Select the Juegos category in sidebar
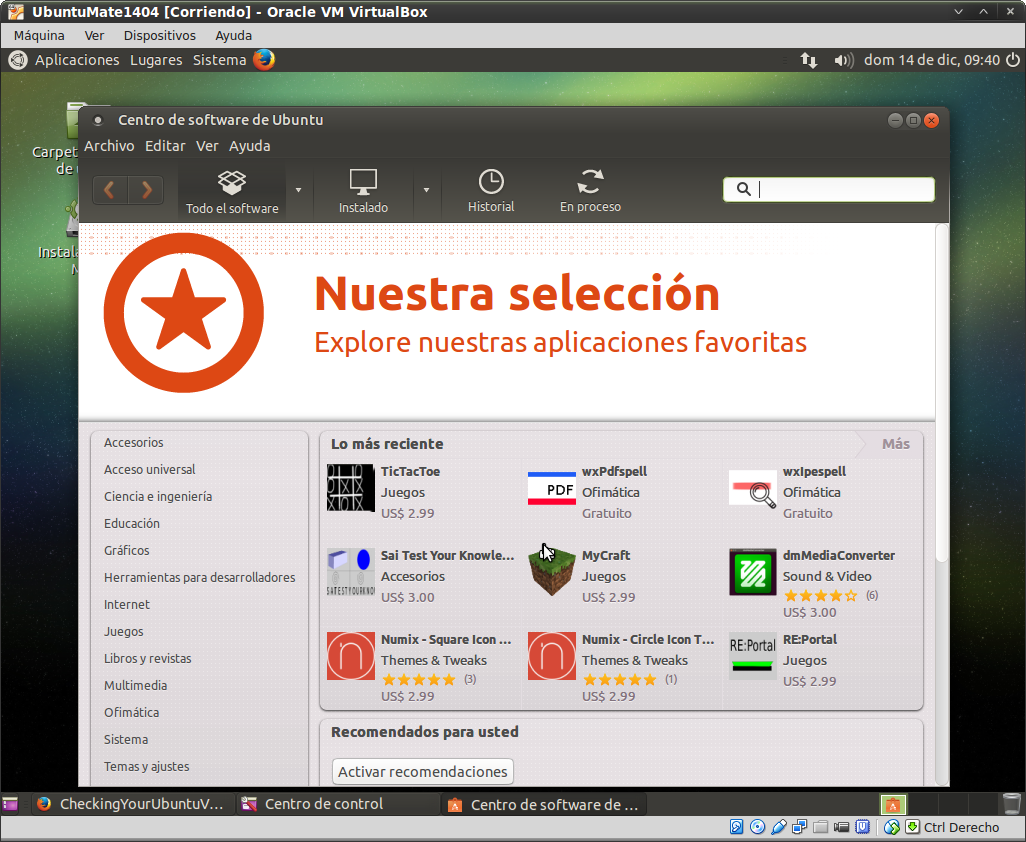1026x842 pixels. click(x=124, y=632)
